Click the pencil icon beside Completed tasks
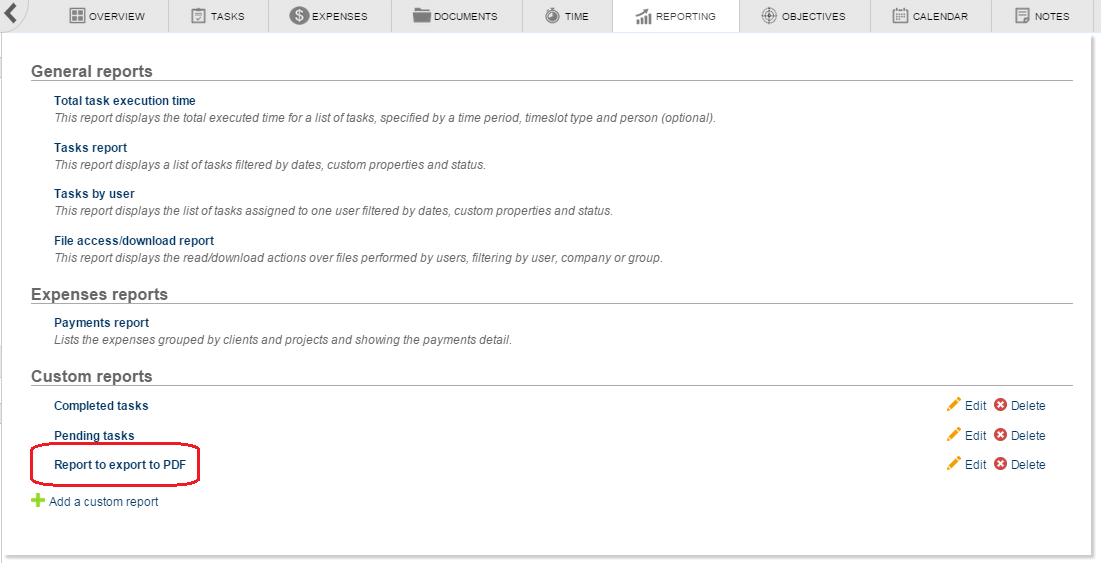Image resolution: width=1101 pixels, height=563 pixels. (953, 405)
